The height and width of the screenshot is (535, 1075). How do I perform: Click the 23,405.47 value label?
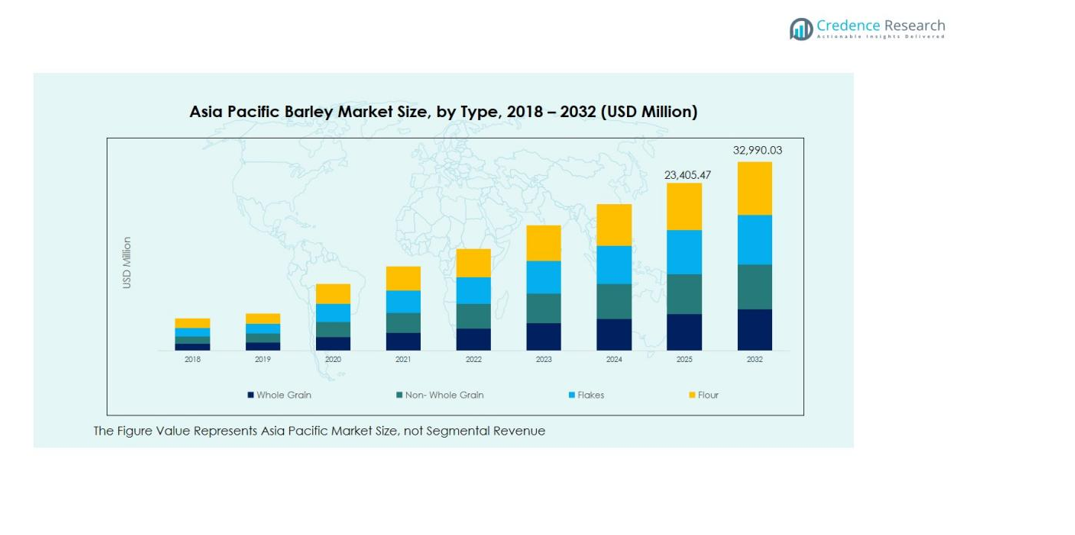[x=687, y=175]
